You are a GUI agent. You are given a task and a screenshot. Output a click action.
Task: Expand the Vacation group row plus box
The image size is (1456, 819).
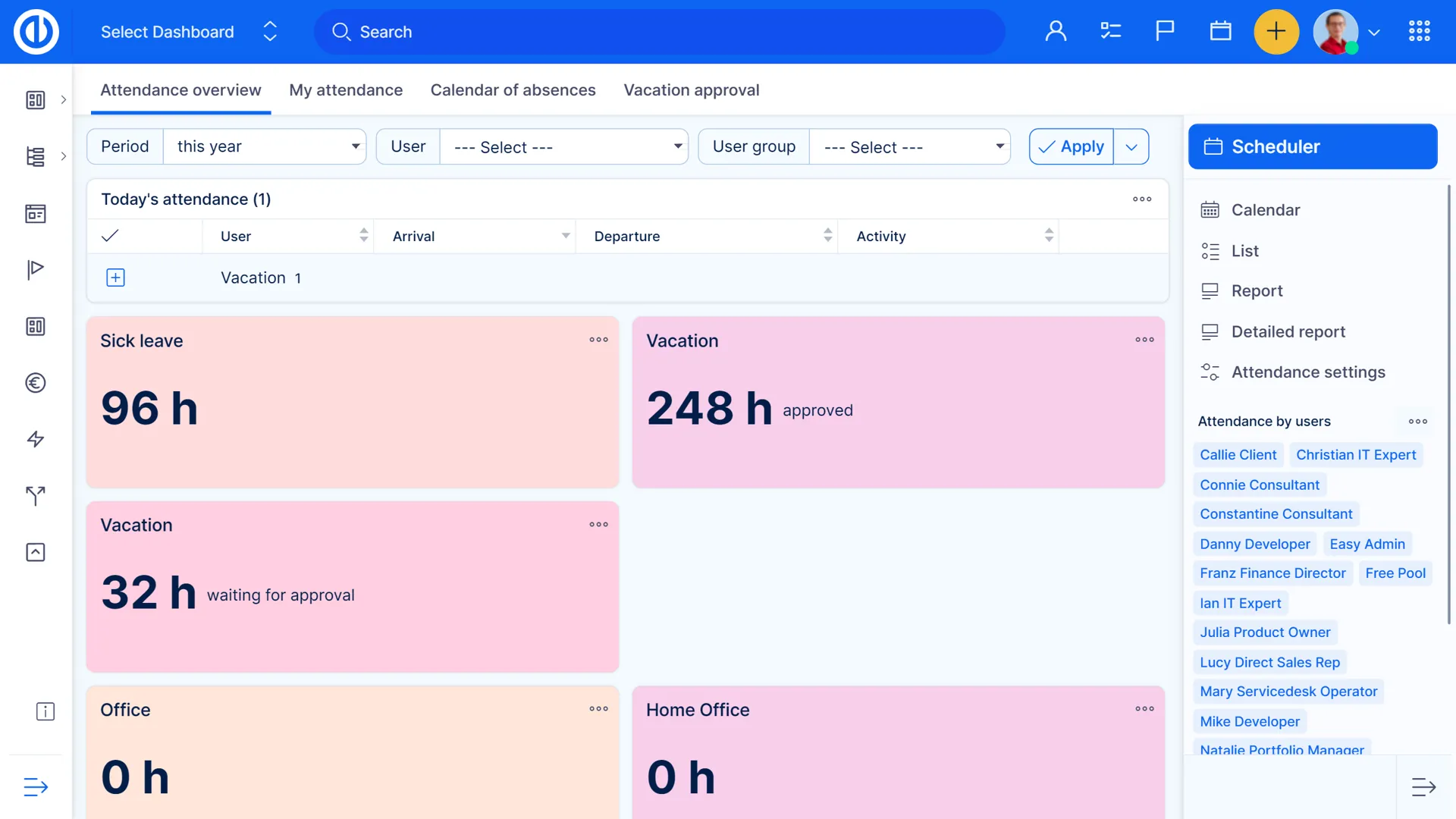pos(115,278)
